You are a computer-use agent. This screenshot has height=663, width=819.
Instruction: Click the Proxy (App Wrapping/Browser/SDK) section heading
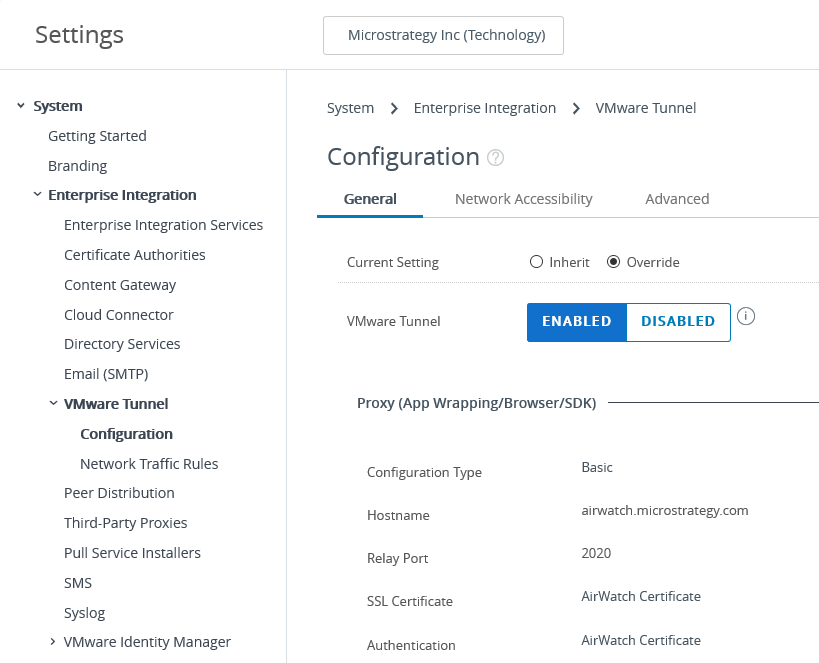pos(476,403)
